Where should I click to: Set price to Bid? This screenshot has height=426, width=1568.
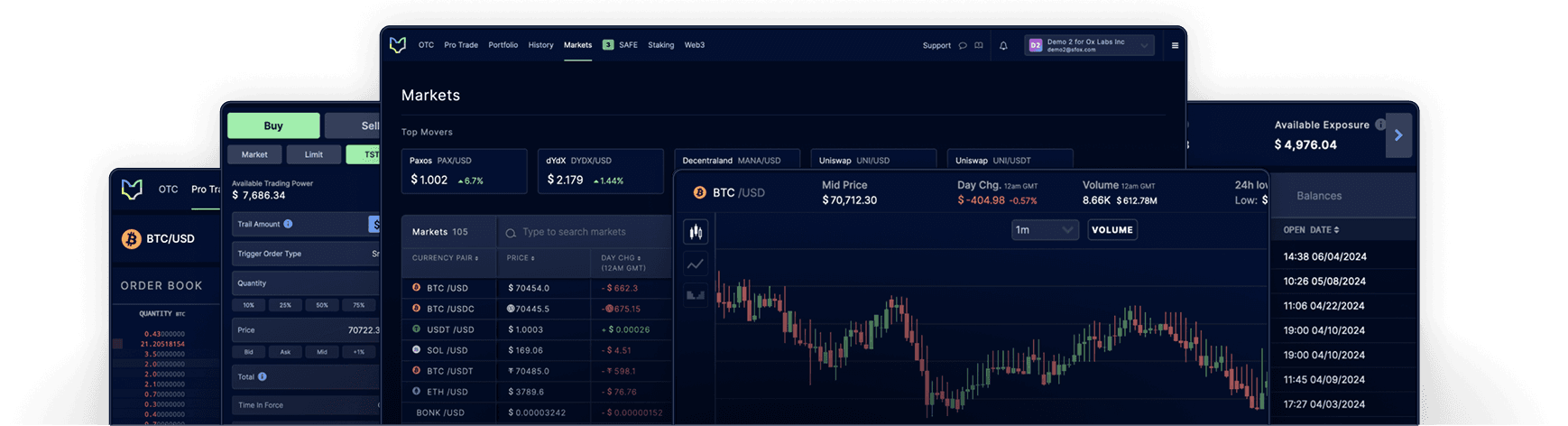[248, 352]
